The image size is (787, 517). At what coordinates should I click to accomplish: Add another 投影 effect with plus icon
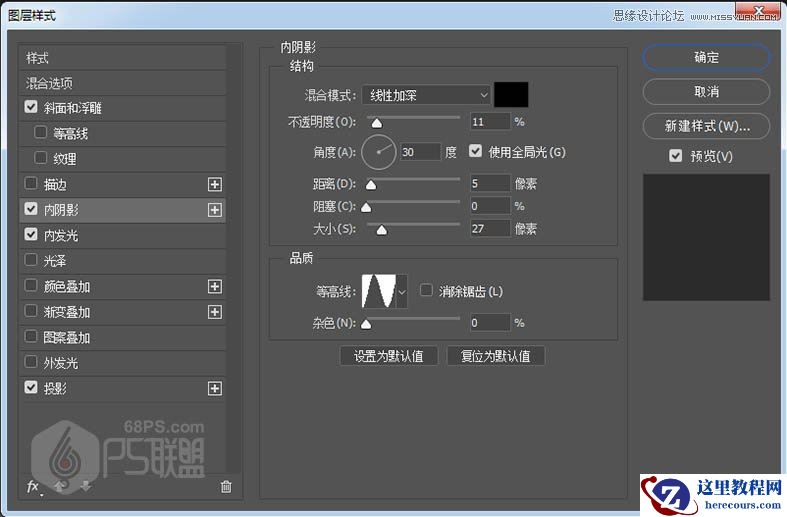coord(215,389)
